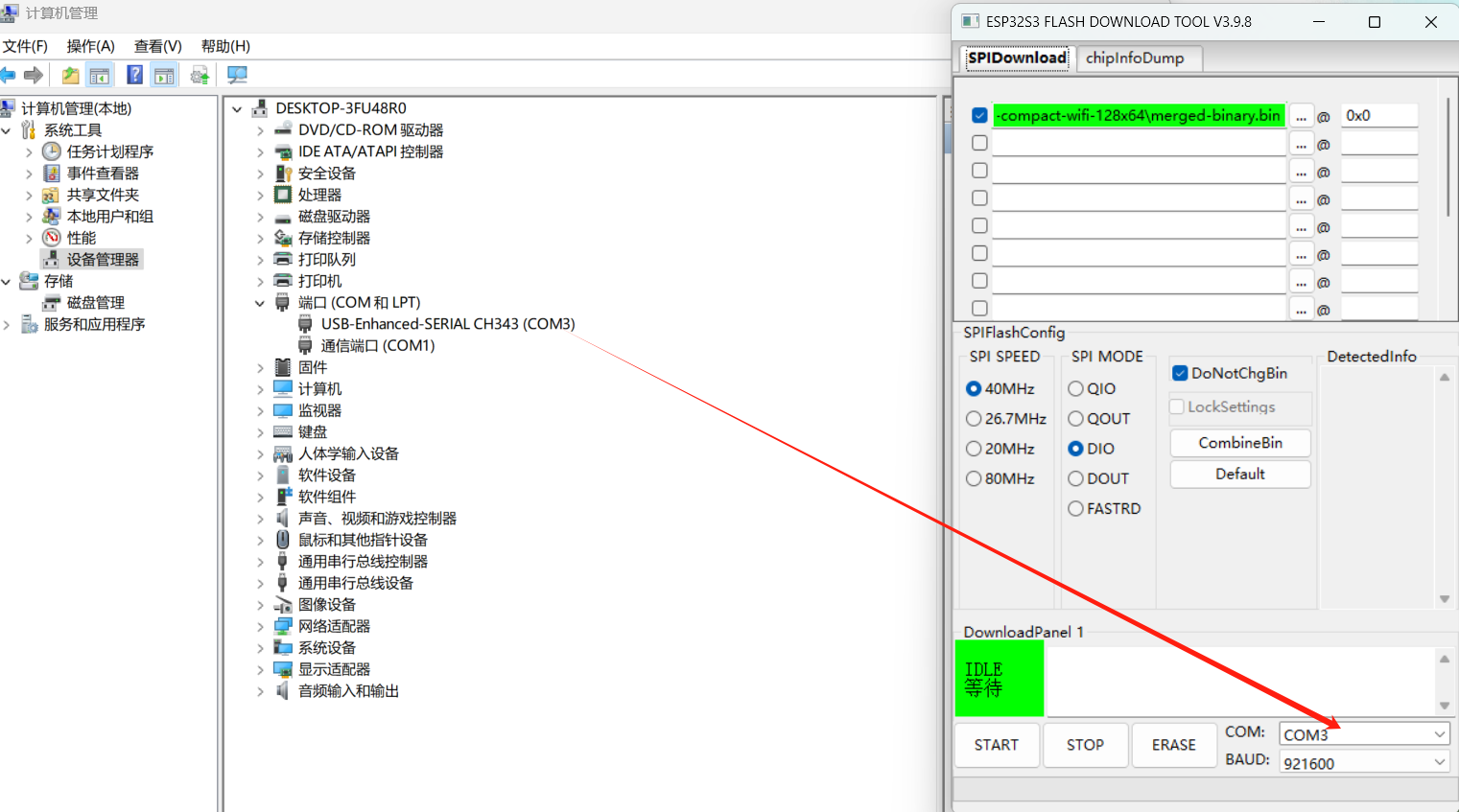
Task: Collapse the 端口 (COM 和 LPT) node
Action: [x=260, y=303]
